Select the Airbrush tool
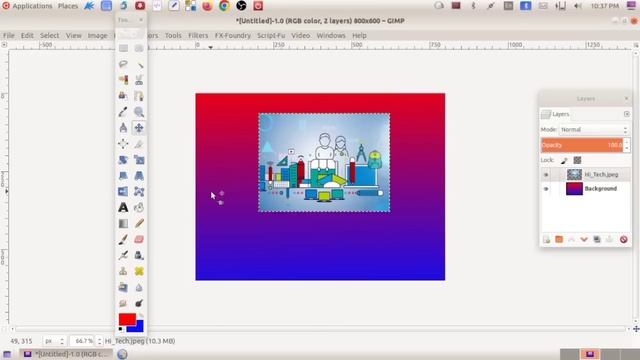 click(x=123, y=255)
